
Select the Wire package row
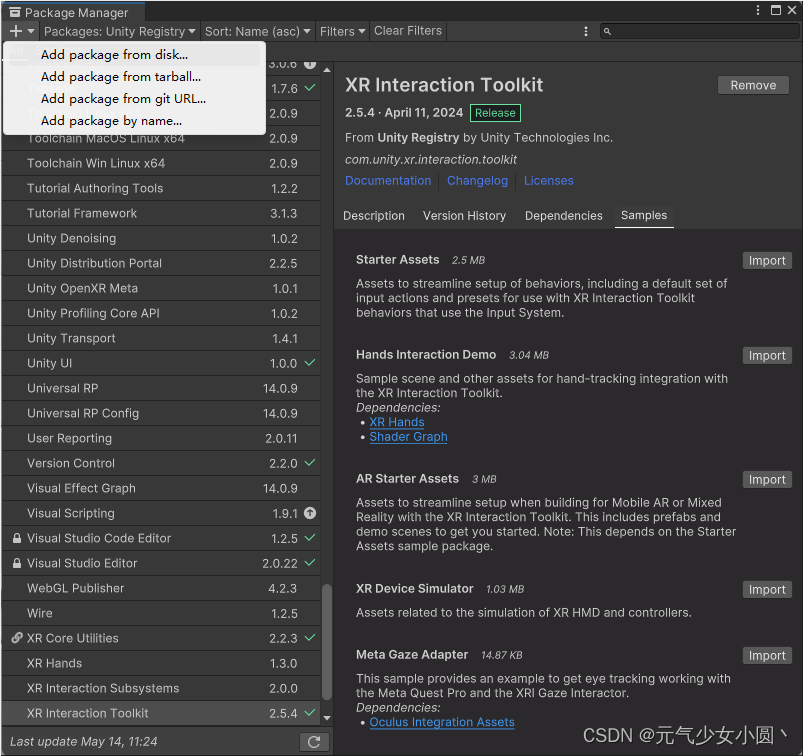[x=161, y=613]
